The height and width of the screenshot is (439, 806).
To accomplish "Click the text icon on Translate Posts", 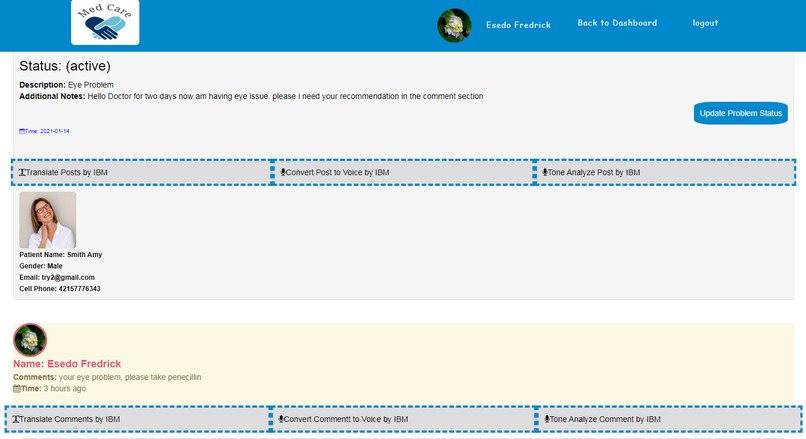I will click(x=22, y=172).
